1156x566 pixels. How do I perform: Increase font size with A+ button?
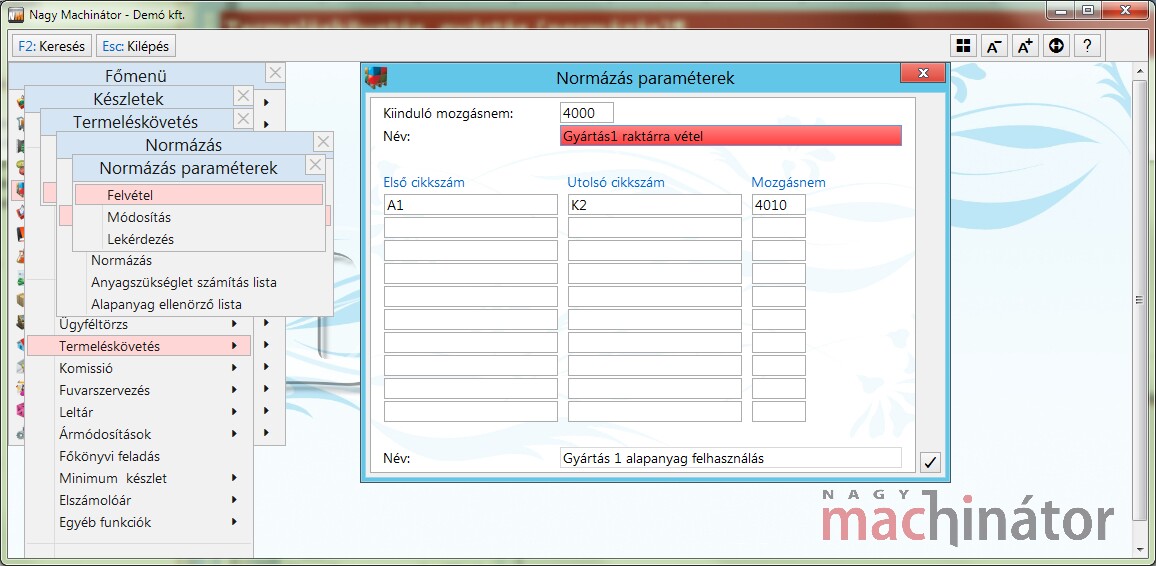point(1025,46)
